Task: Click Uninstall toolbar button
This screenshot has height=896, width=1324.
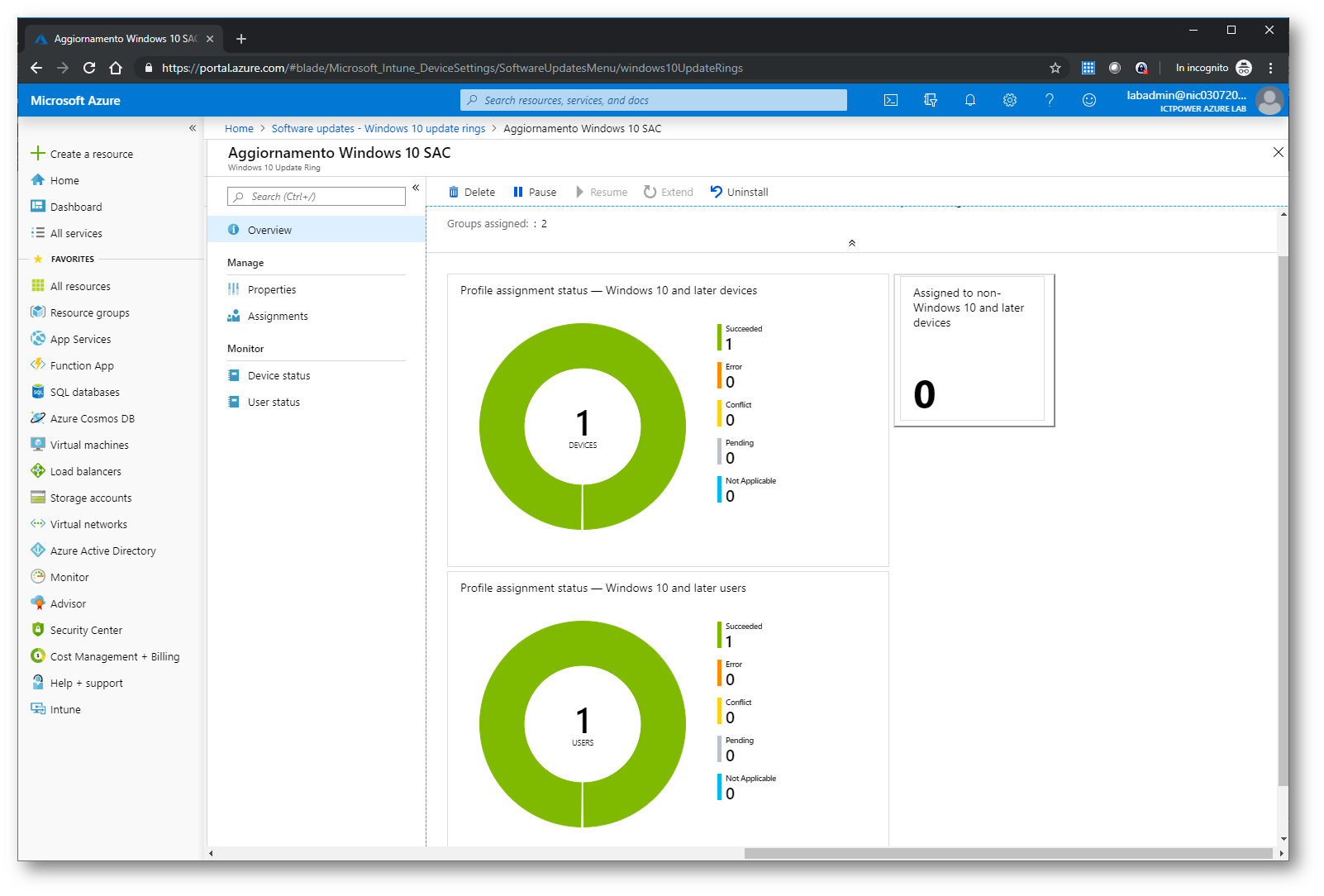Action: [x=740, y=192]
